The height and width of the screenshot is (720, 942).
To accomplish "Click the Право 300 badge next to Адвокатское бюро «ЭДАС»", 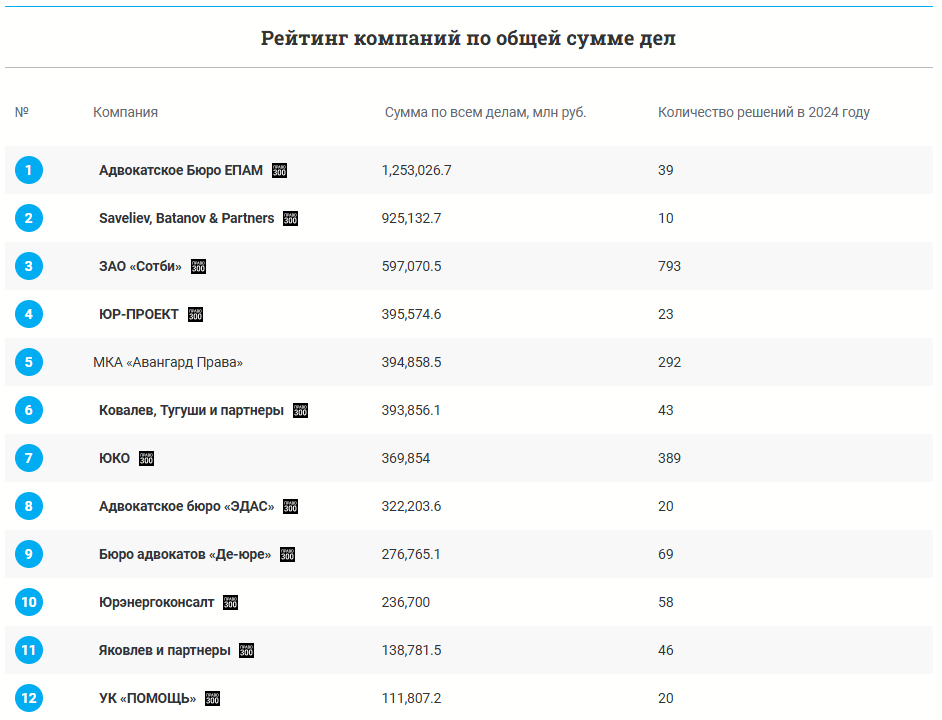I will coord(291,507).
